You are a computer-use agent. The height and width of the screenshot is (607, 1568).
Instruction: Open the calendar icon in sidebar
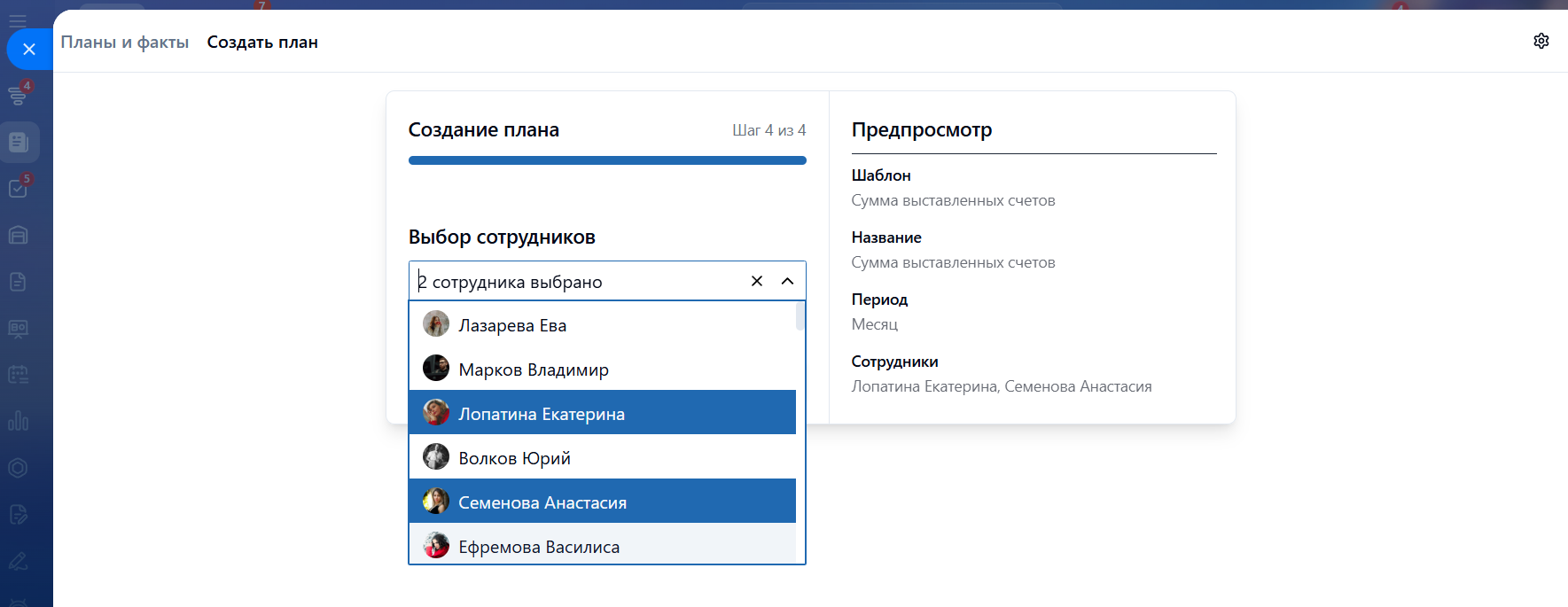pyautogui.click(x=18, y=375)
